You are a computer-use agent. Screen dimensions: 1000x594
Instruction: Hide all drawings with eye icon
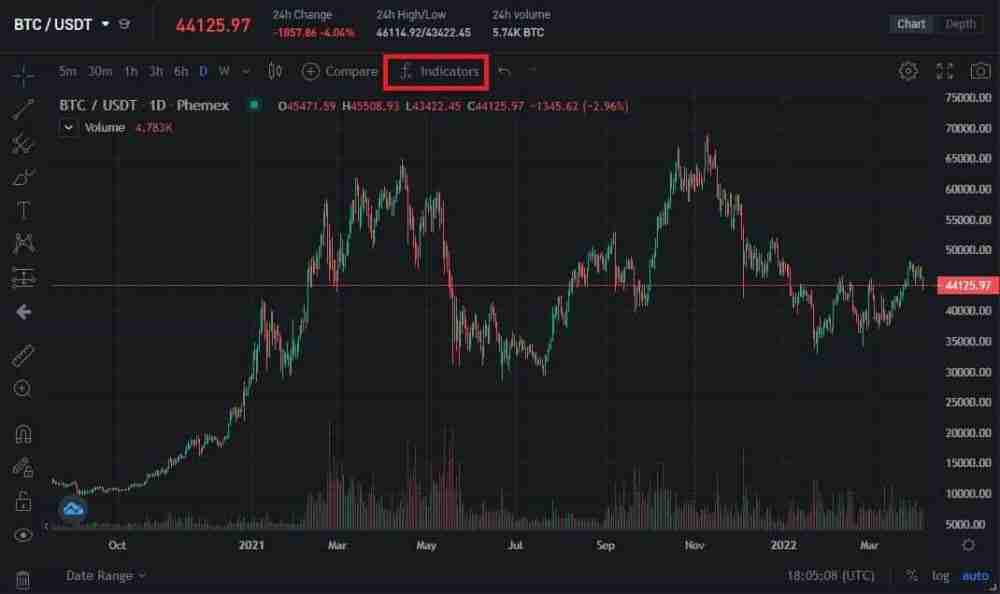click(x=23, y=535)
